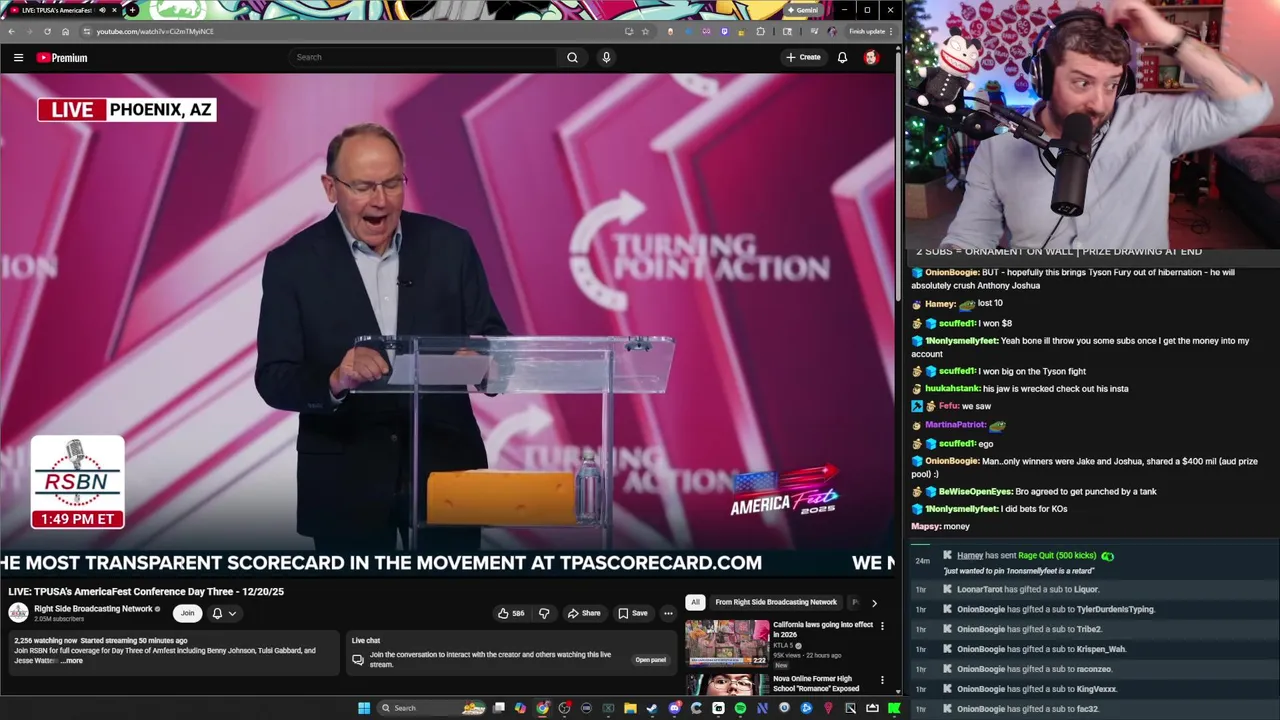Open YouTube notifications bell in header
Screen dimensions: 1280x720
point(842,58)
